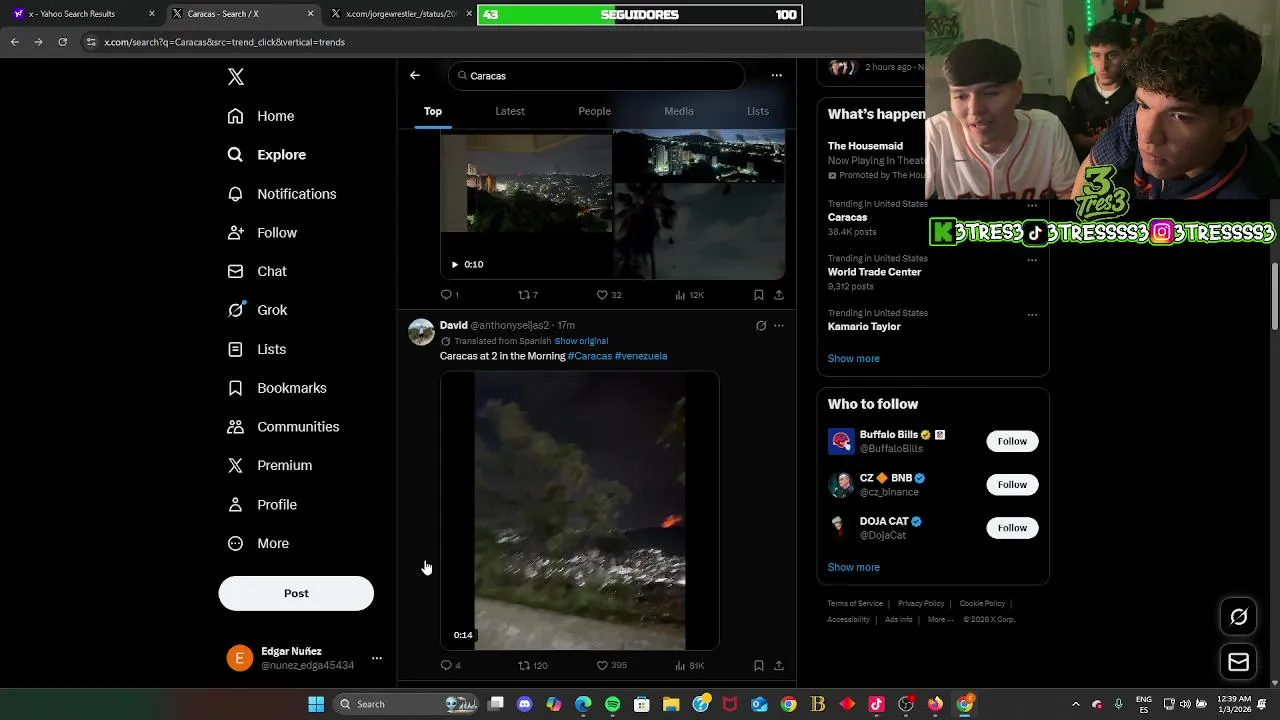View analytics of the 12K views post

[x=690, y=295]
